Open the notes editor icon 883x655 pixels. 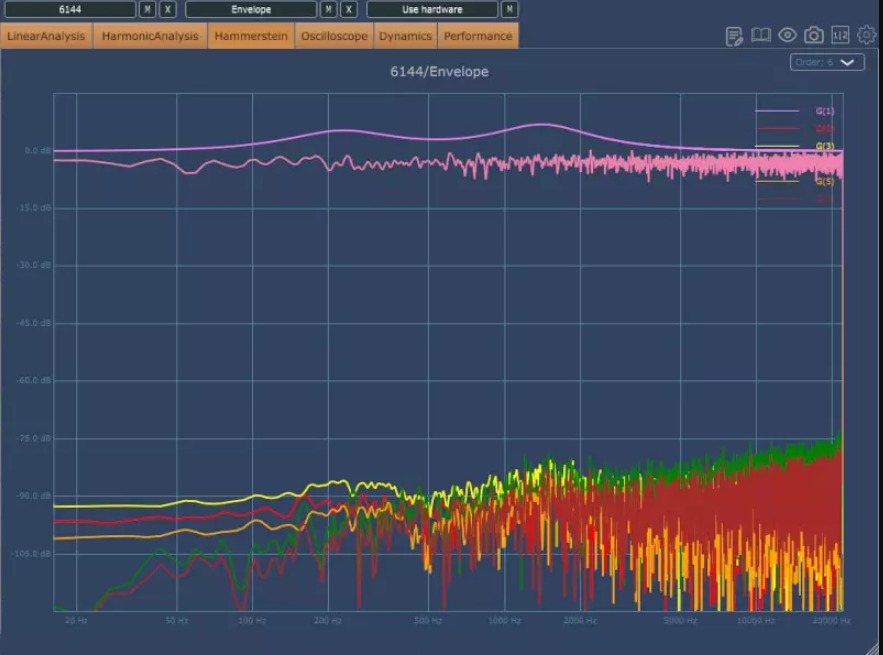click(734, 36)
